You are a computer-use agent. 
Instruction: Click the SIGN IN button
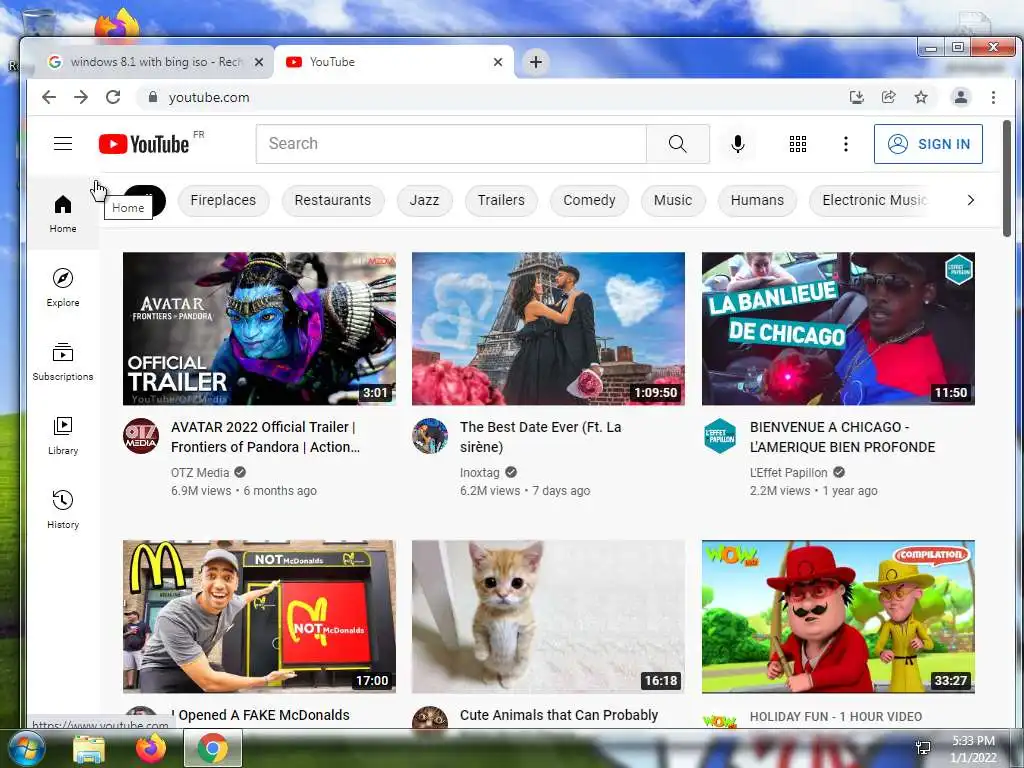pyautogui.click(x=928, y=144)
